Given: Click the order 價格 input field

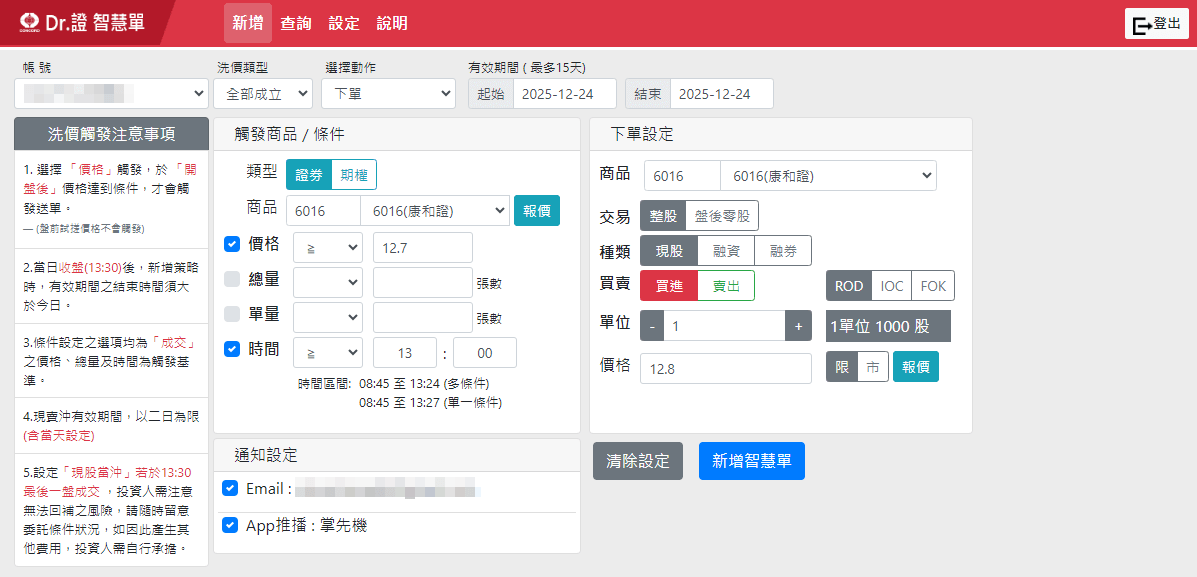Looking at the screenshot, I should 726,368.
